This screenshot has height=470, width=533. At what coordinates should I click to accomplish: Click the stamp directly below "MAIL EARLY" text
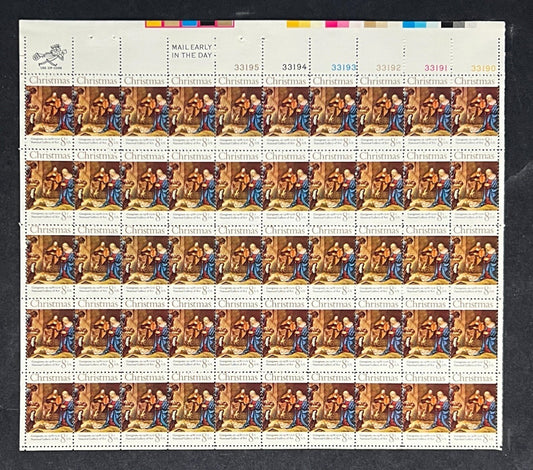pyautogui.click(x=192, y=112)
